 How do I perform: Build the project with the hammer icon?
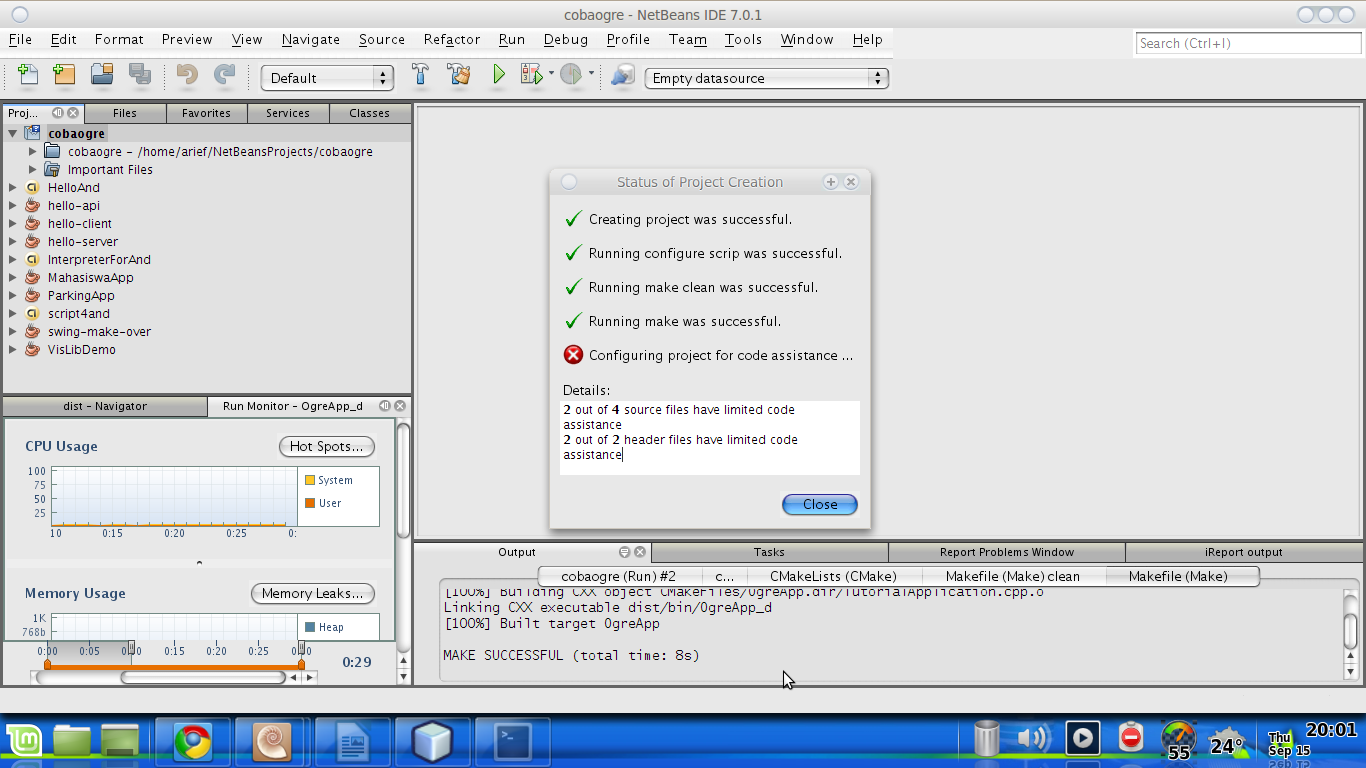point(421,75)
